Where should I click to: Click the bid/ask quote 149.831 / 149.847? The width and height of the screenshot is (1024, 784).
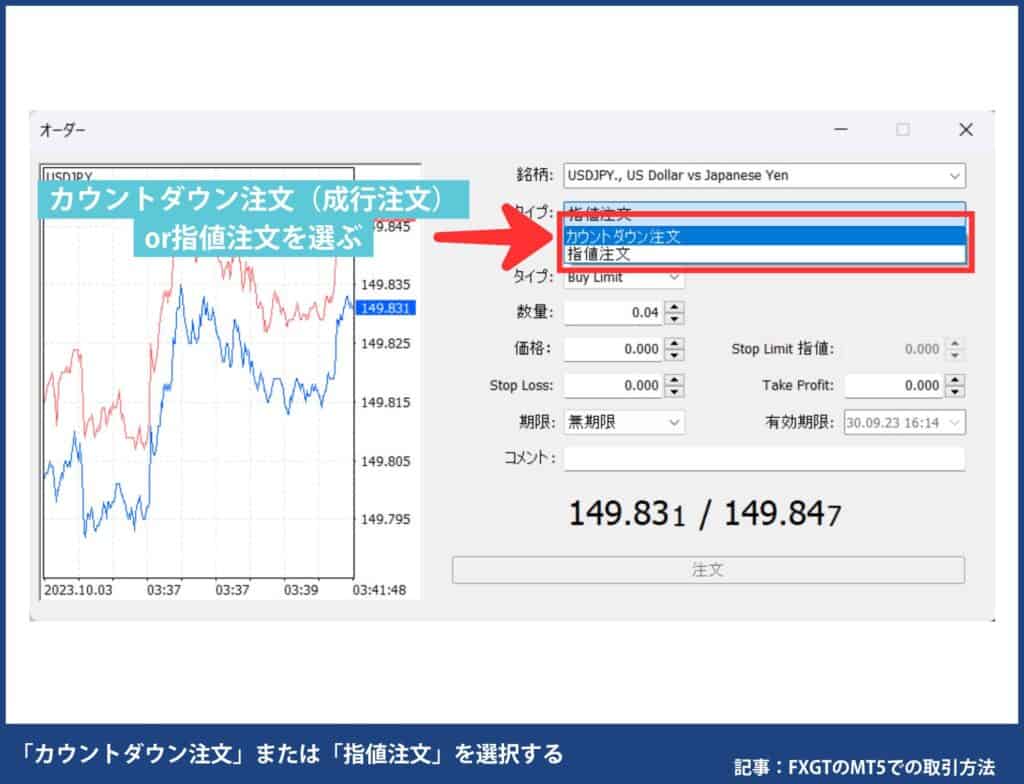pyautogui.click(x=705, y=514)
